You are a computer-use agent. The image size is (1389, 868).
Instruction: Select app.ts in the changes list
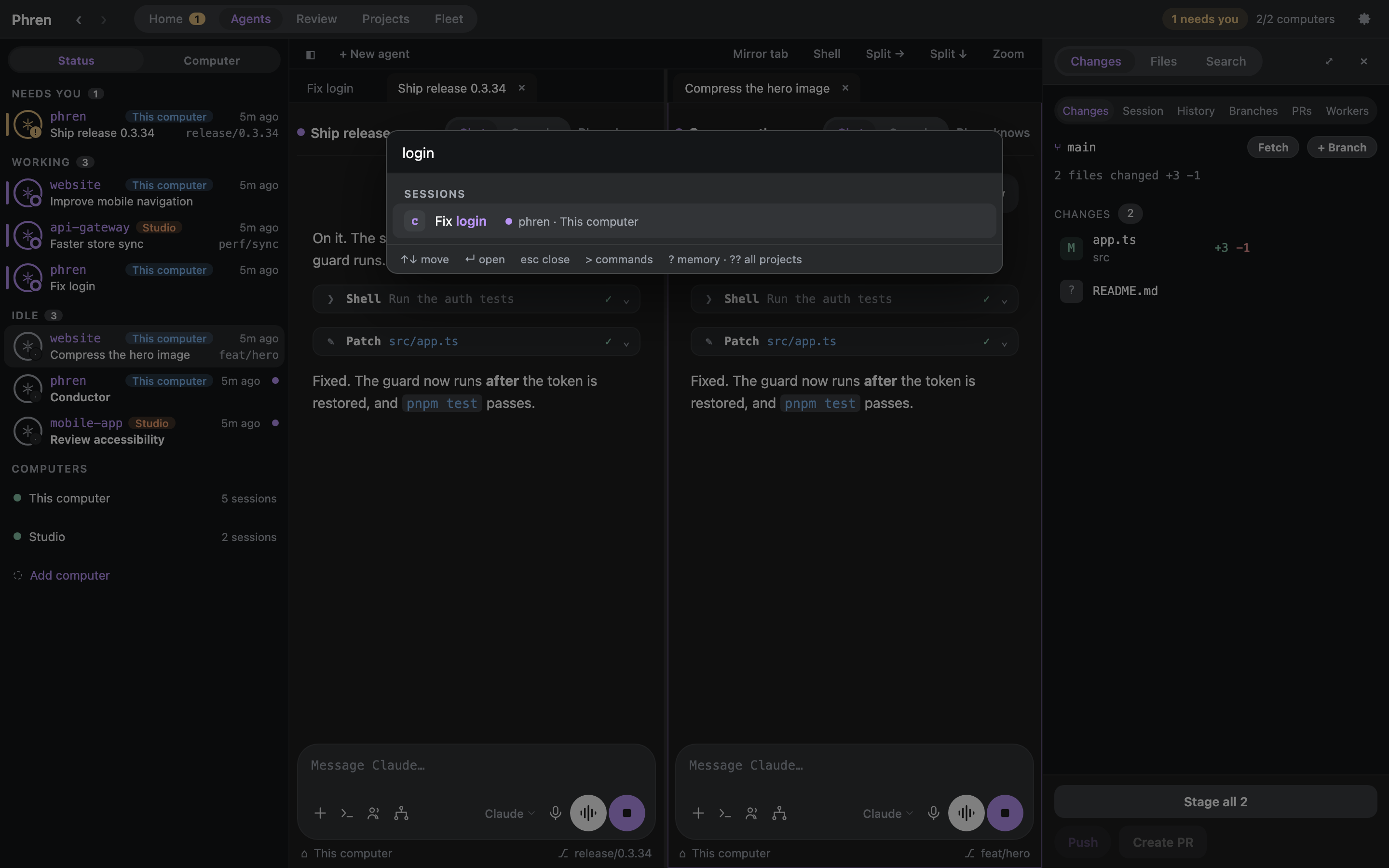point(1215,248)
